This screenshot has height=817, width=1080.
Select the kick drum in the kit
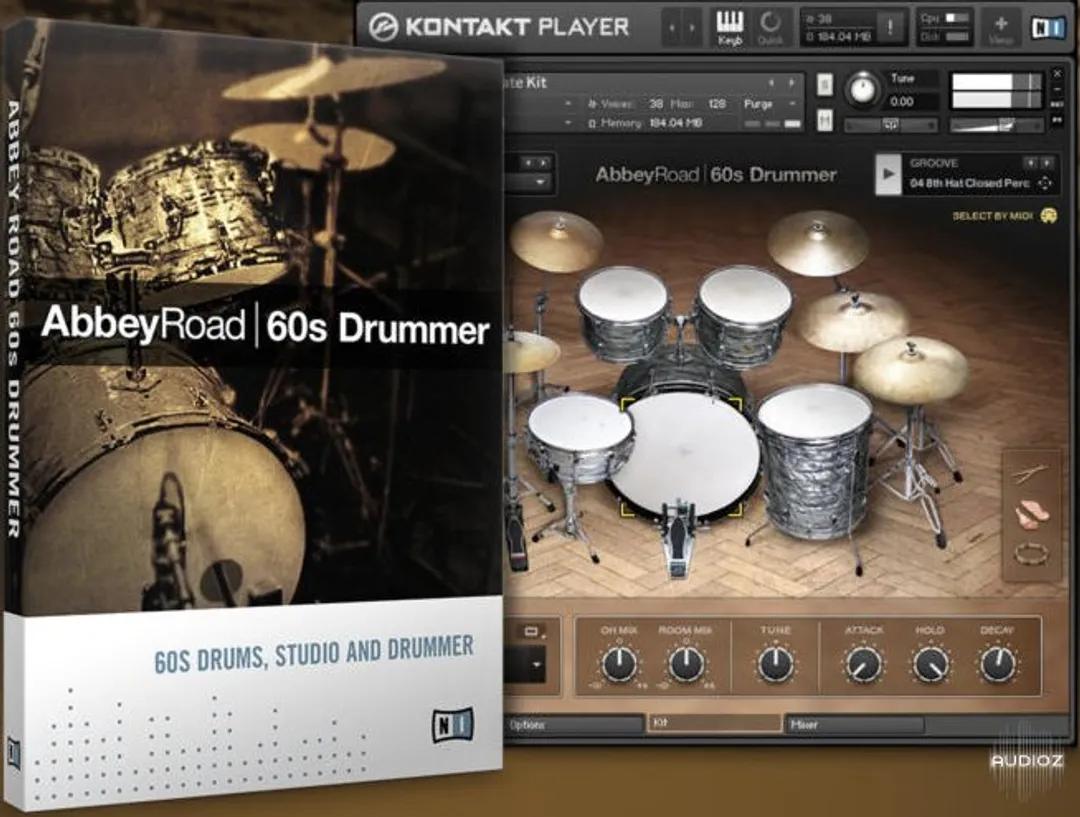pos(684,455)
